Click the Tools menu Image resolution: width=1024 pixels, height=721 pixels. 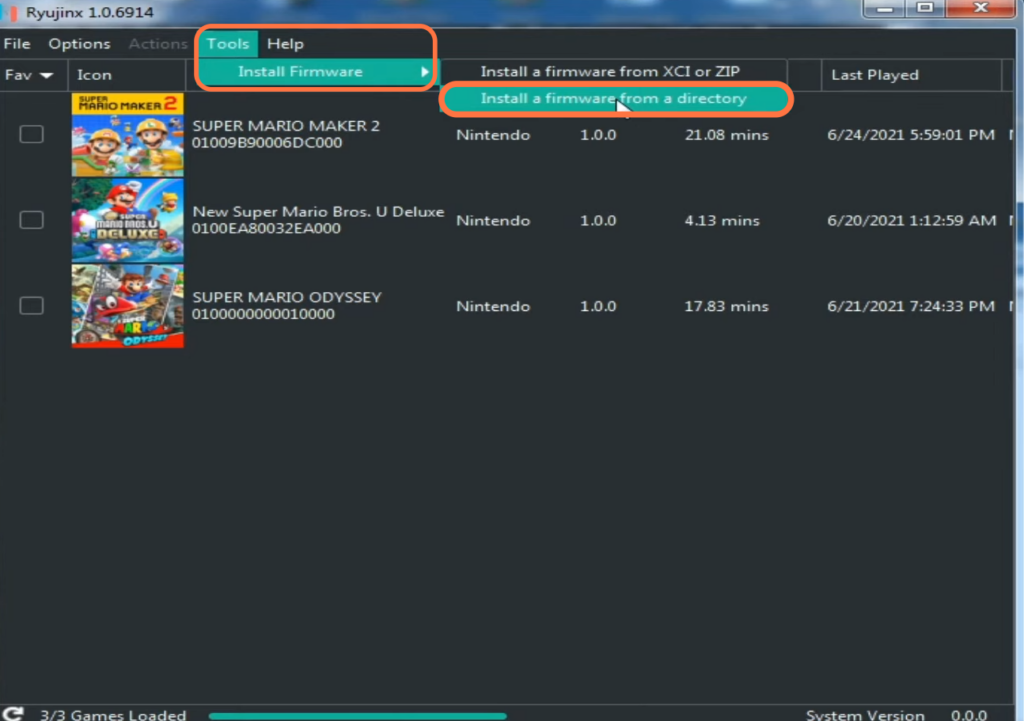228,44
